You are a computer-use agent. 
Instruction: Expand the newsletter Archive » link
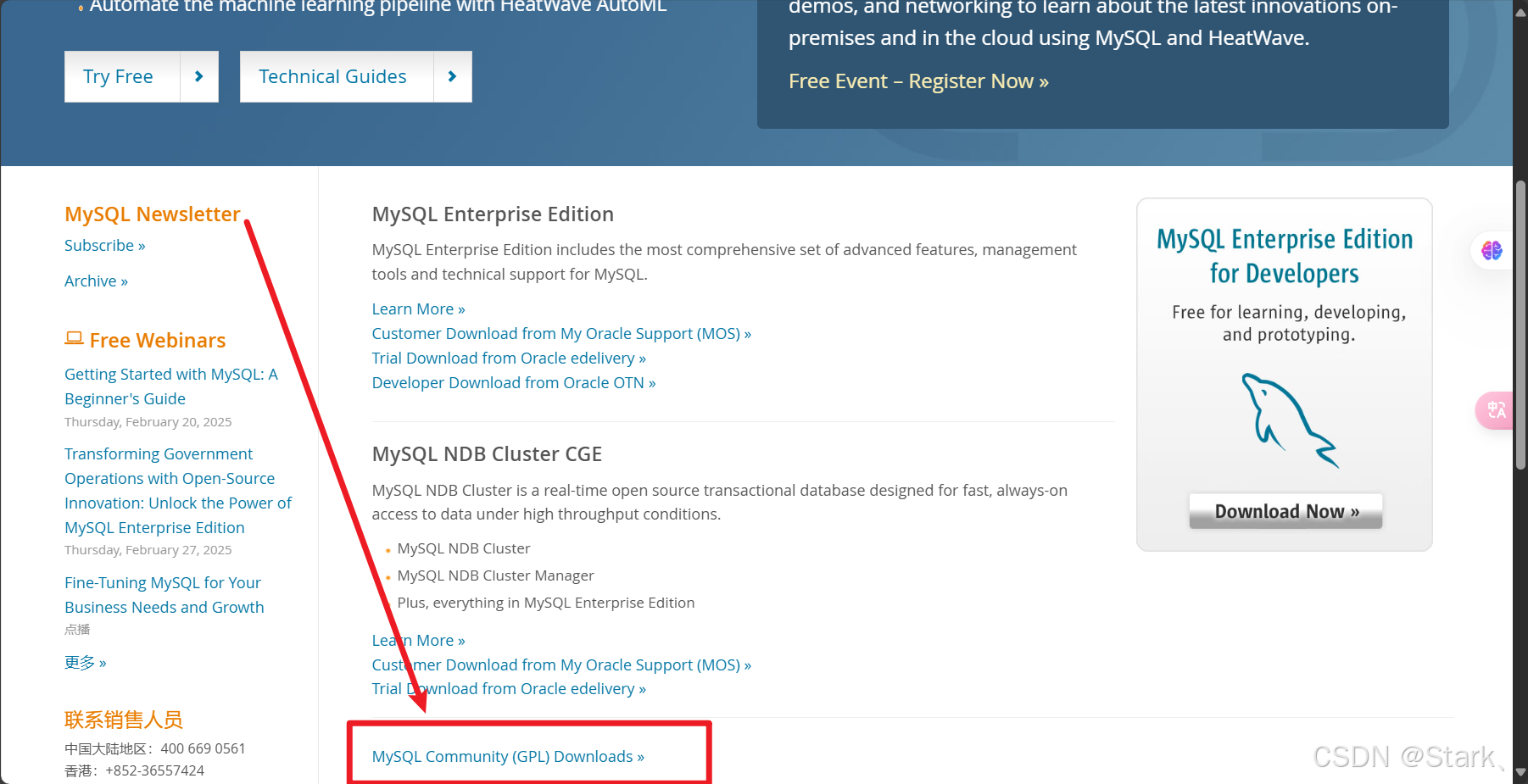(96, 281)
